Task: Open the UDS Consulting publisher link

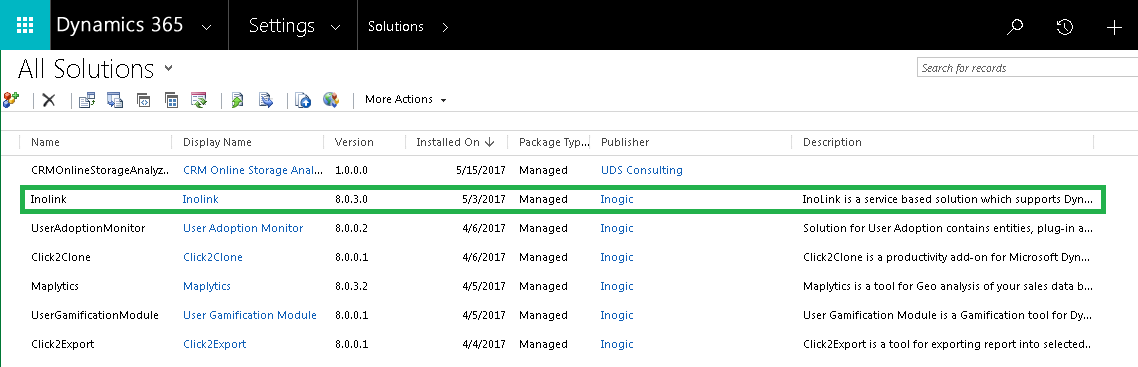Action: [642, 170]
